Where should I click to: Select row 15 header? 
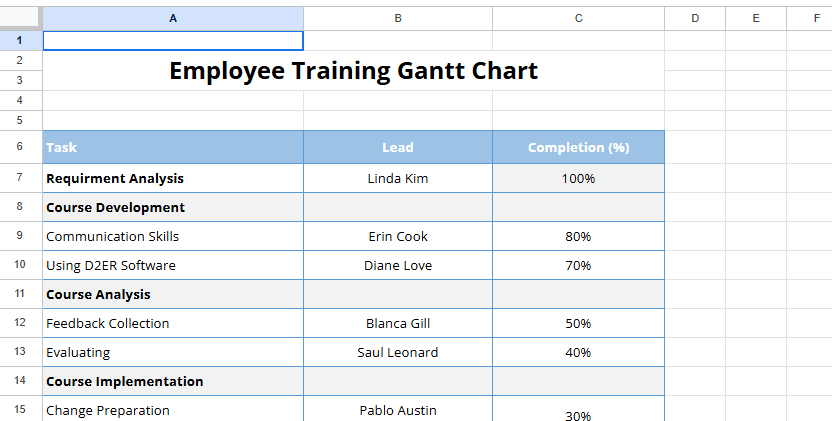(21, 409)
